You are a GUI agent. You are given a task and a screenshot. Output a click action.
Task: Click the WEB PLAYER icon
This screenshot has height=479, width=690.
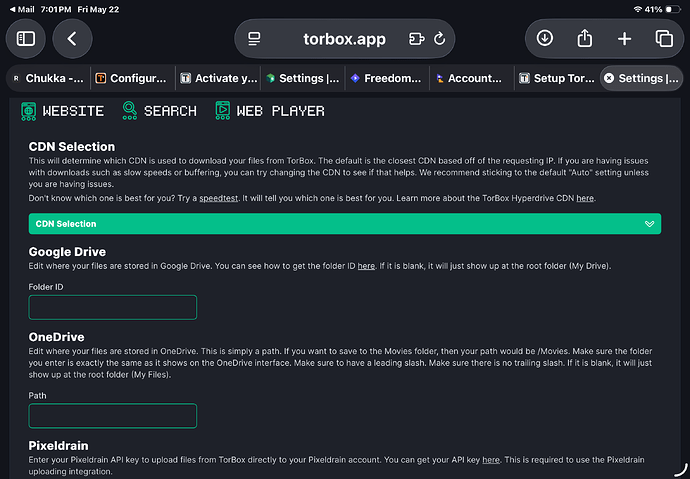[223, 110]
